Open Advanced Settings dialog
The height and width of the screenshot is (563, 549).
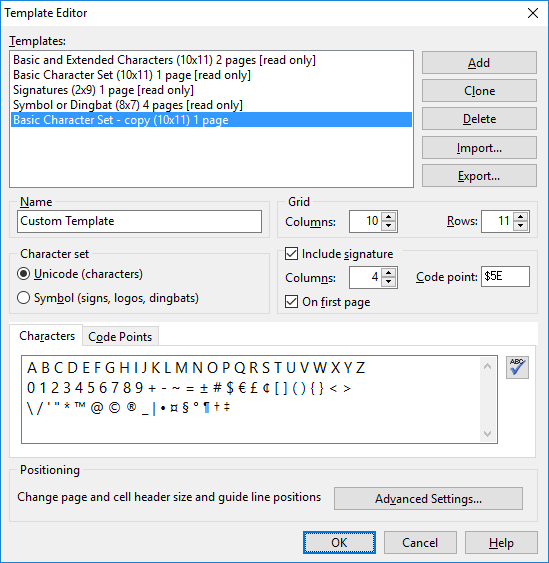click(428, 499)
